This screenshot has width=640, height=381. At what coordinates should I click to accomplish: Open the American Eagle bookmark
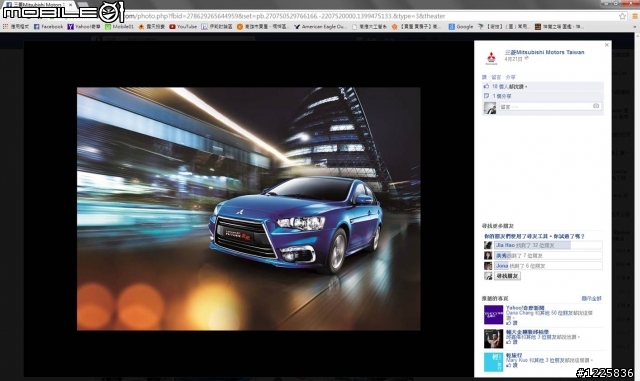(x=320, y=27)
